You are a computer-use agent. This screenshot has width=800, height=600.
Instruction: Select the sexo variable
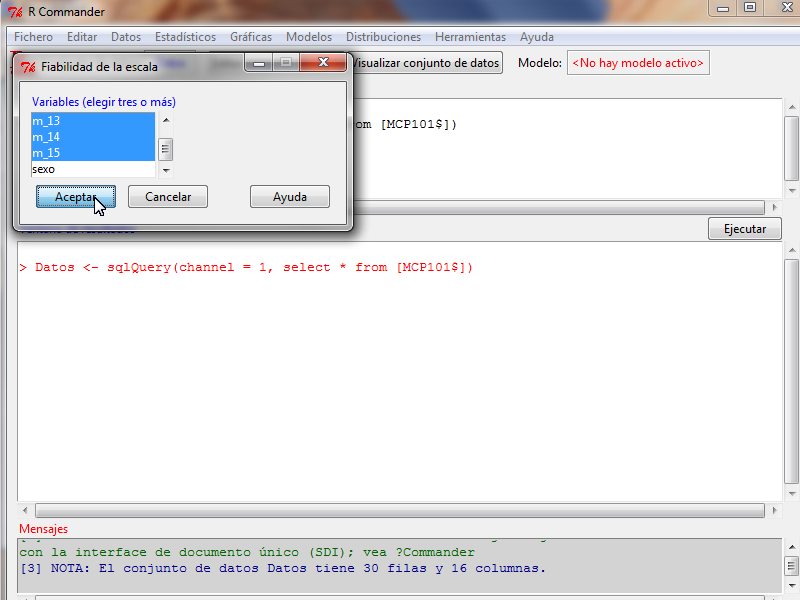pyautogui.click(x=92, y=169)
